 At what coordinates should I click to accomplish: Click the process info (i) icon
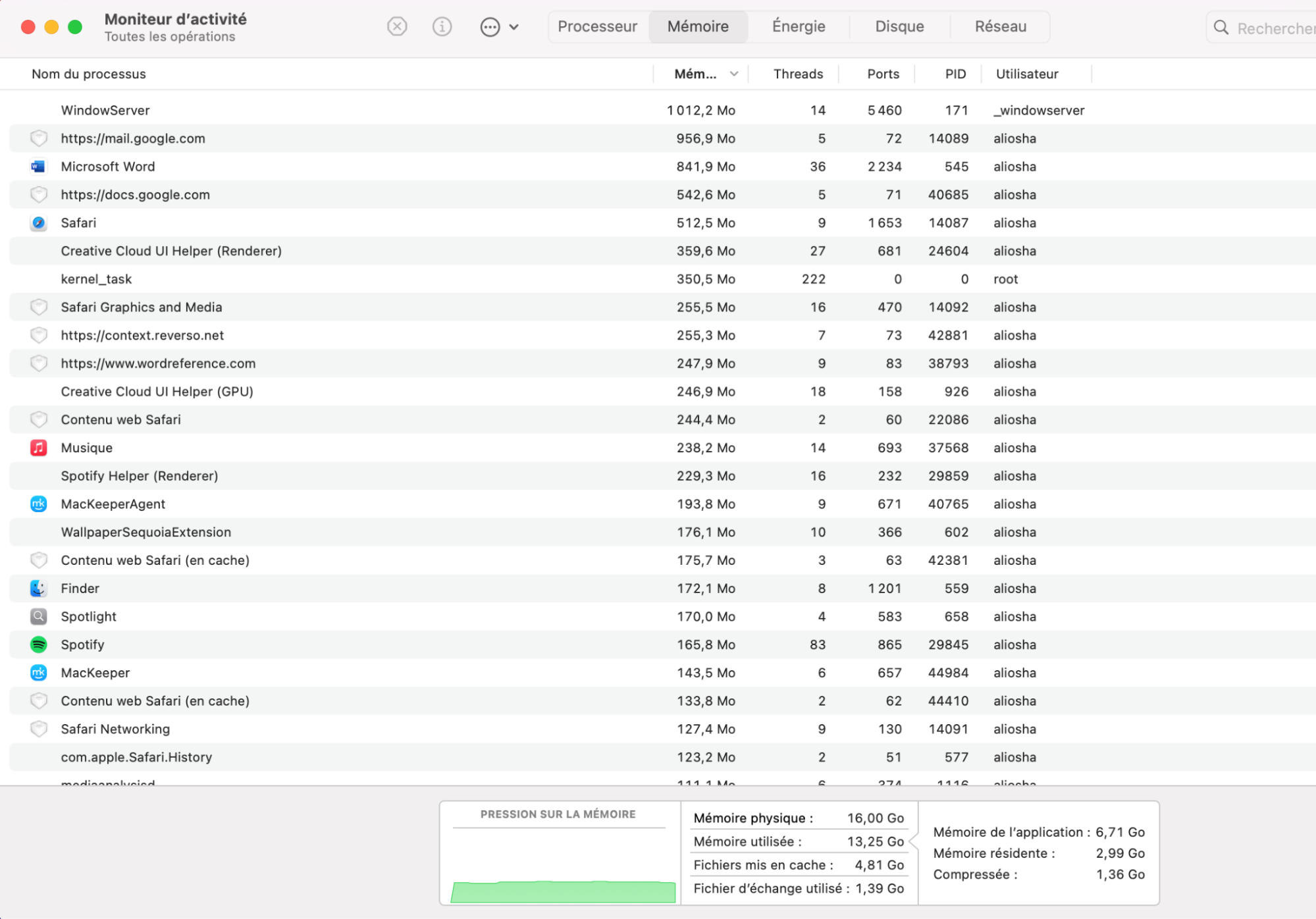coord(442,27)
